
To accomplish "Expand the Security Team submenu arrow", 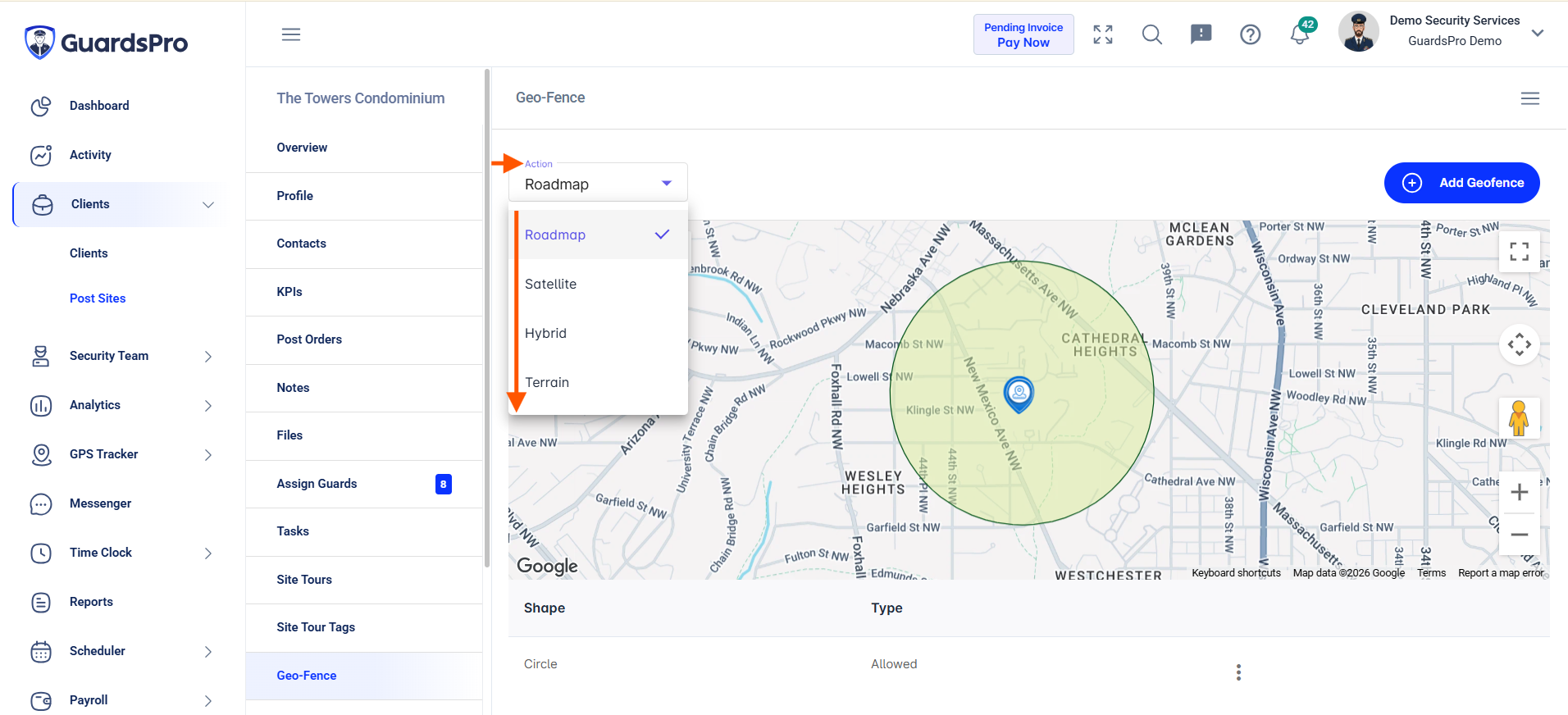I will (x=208, y=357).
